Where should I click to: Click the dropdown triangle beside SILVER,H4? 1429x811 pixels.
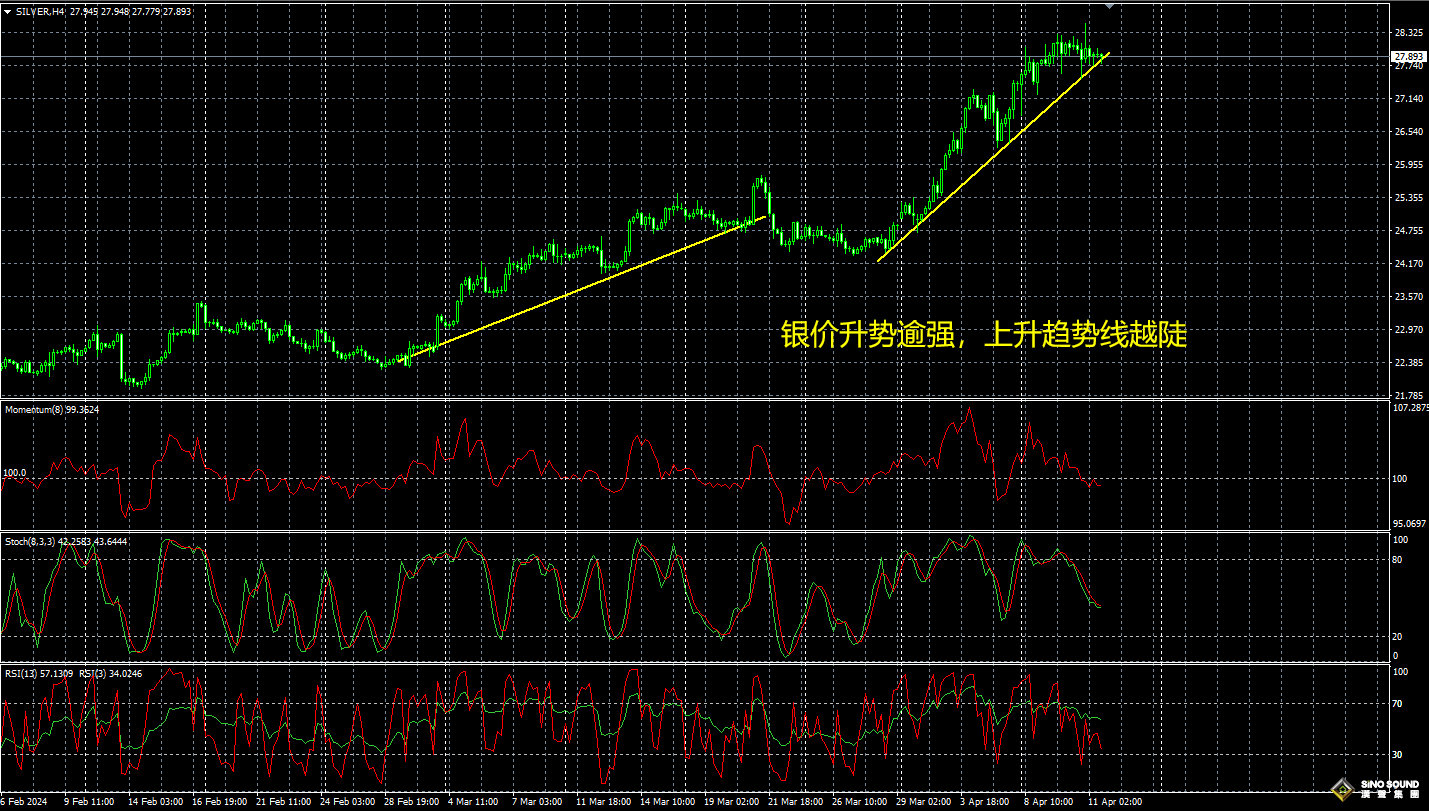tap(8, 12)
